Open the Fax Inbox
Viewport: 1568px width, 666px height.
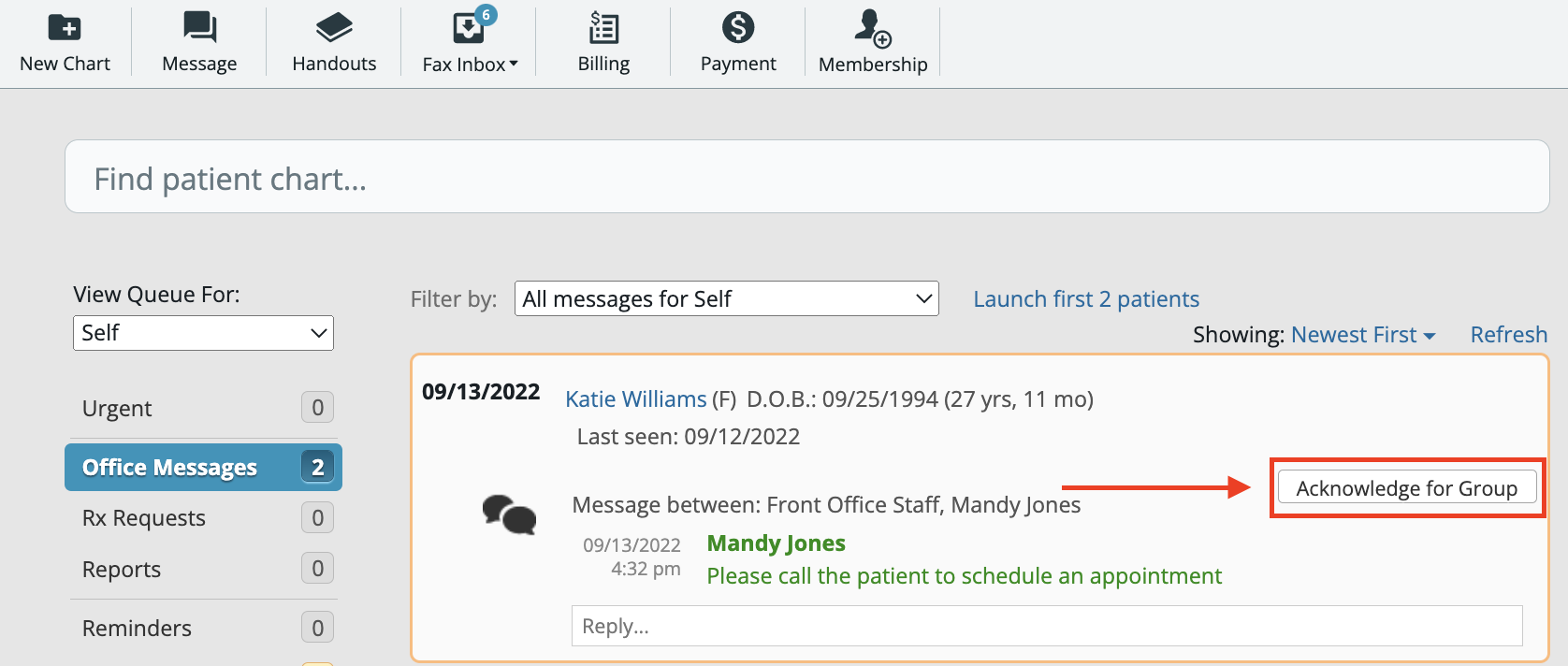pos(463,41)
